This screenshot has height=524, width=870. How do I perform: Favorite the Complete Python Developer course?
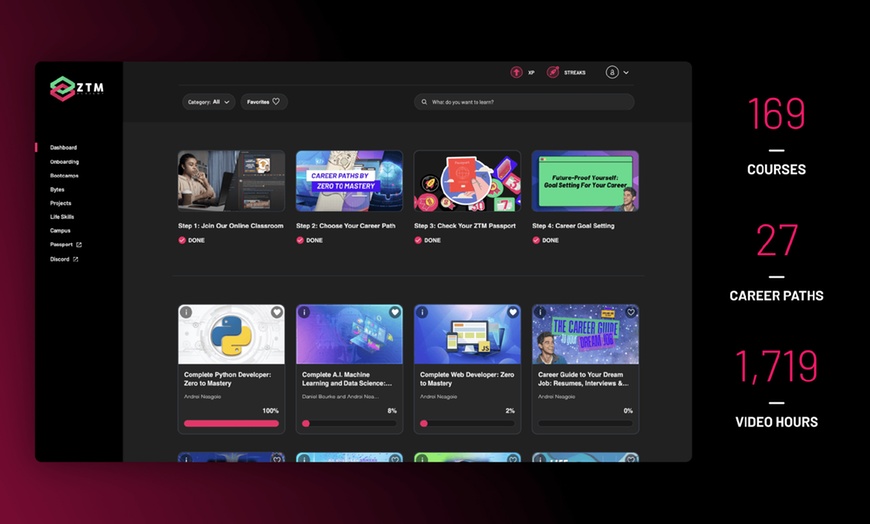click(x=276, y=313)
